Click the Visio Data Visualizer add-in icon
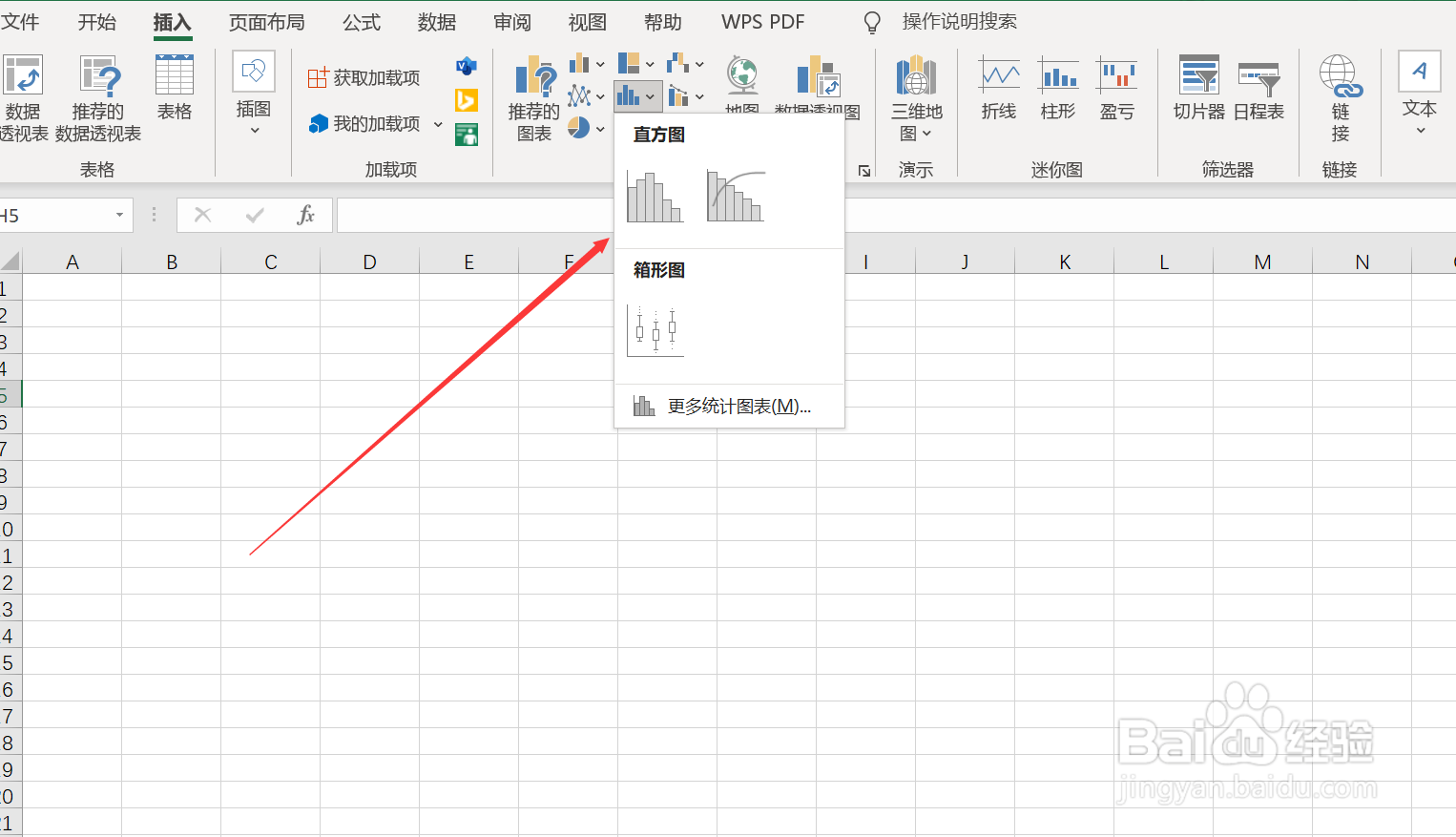This screenshot has width=1456, height=837. click(467, 66)
